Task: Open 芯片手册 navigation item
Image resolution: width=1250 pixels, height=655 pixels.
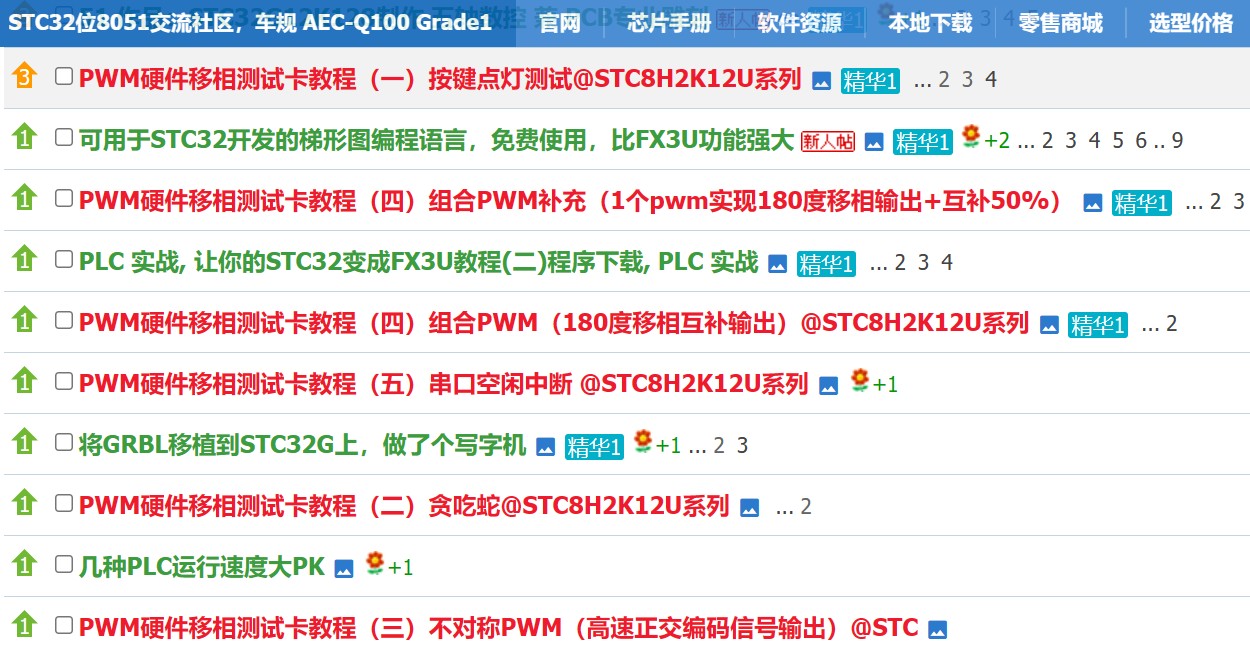Action: pos(670,23)
